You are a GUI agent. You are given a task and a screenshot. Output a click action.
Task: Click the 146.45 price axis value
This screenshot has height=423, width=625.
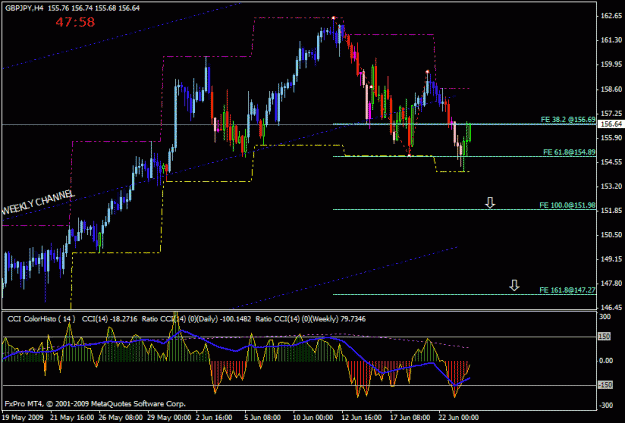(611, 308)
